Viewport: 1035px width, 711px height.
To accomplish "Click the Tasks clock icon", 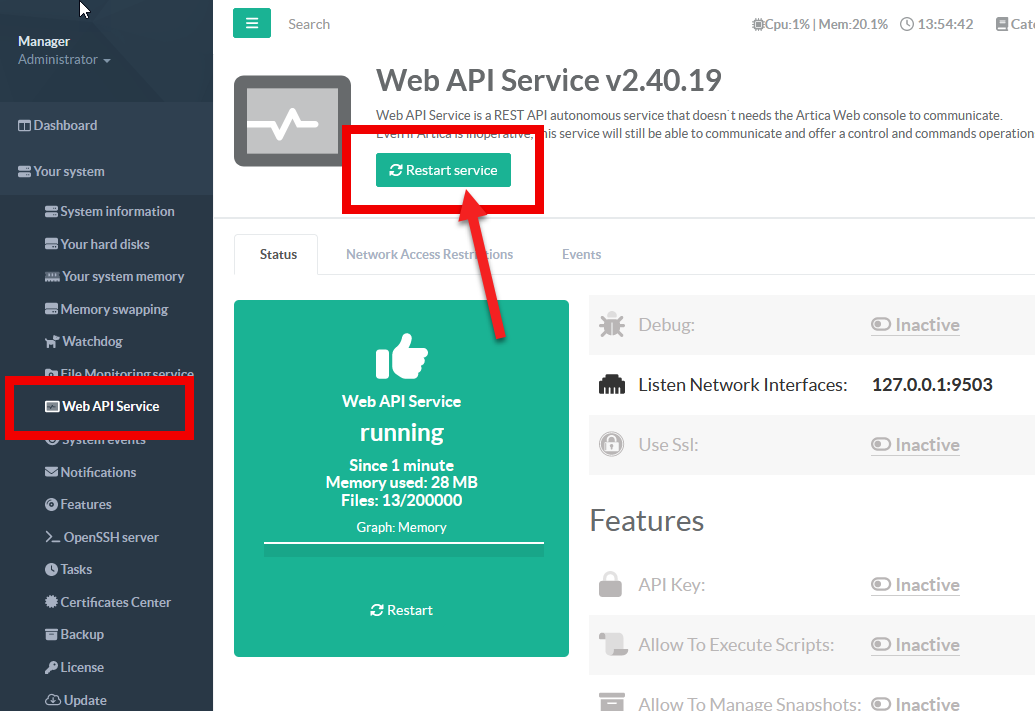I will coord(52,570).
